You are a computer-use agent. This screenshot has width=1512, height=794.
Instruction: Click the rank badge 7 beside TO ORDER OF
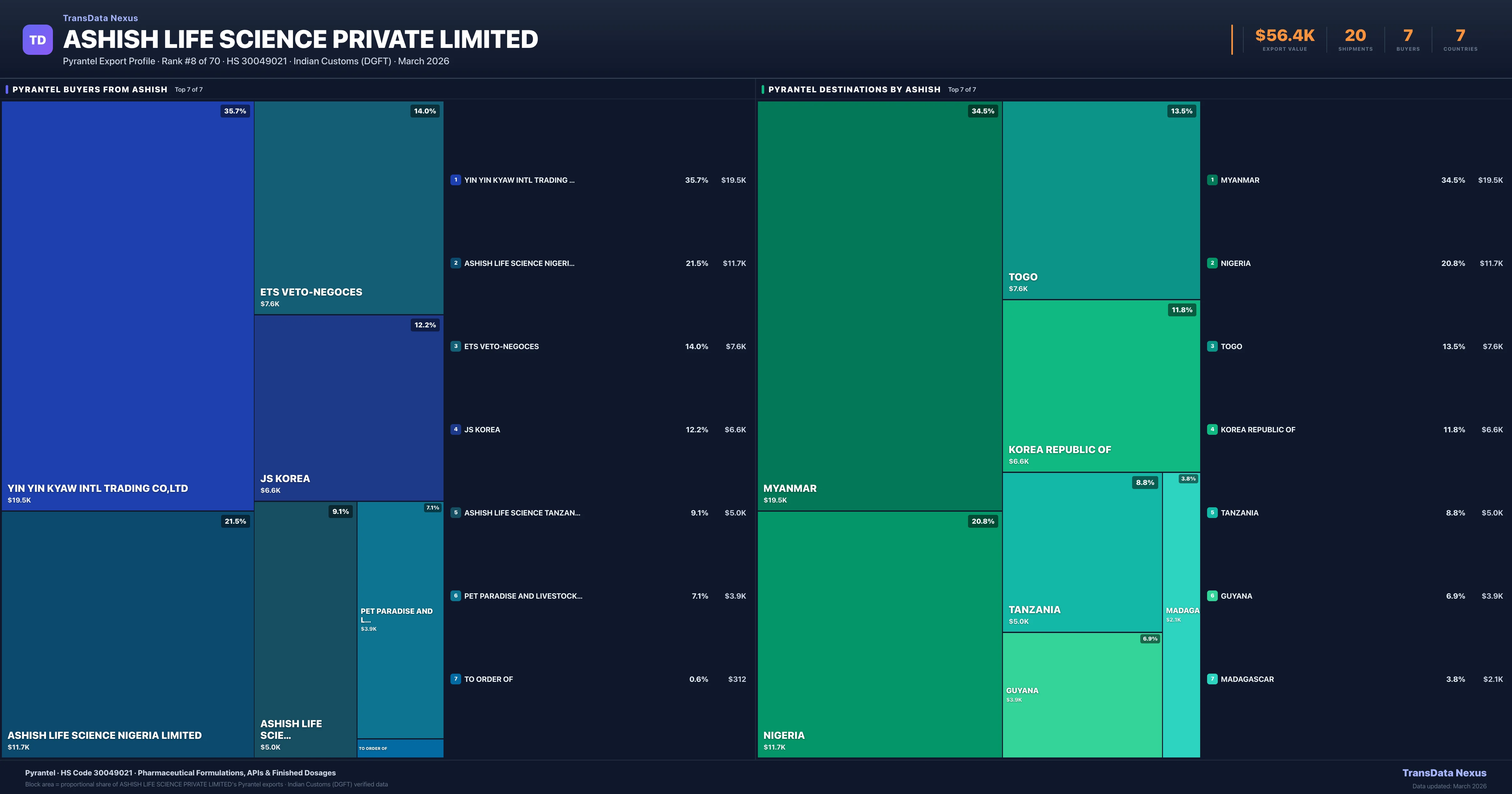click(x=456, y=679)
